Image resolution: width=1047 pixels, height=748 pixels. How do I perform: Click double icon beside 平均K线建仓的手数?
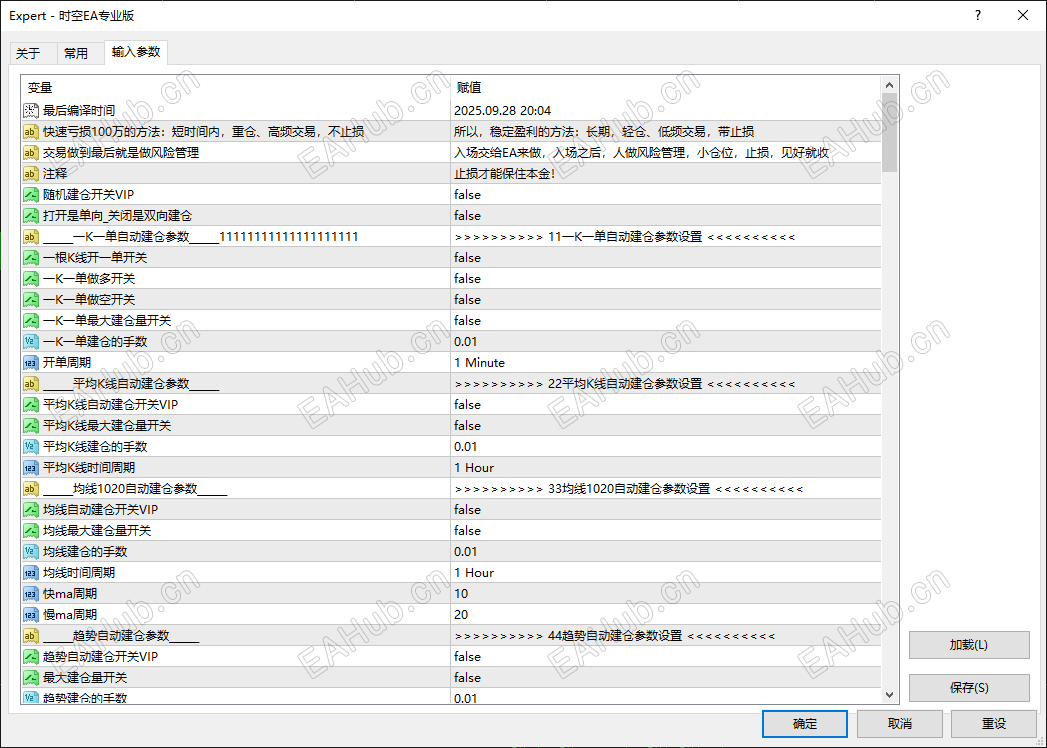(31, 447)
